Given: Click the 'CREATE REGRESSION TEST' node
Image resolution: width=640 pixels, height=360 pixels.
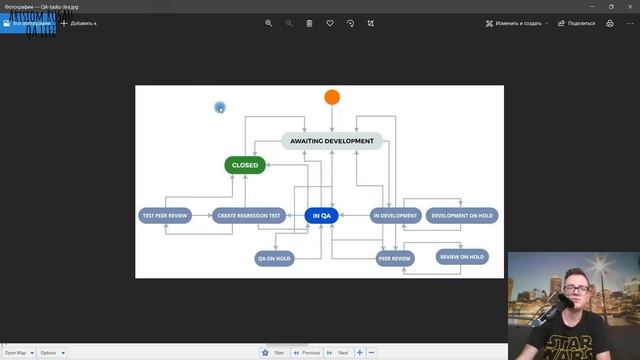Looking at the screenshot, I should click(x=249, y=216).
